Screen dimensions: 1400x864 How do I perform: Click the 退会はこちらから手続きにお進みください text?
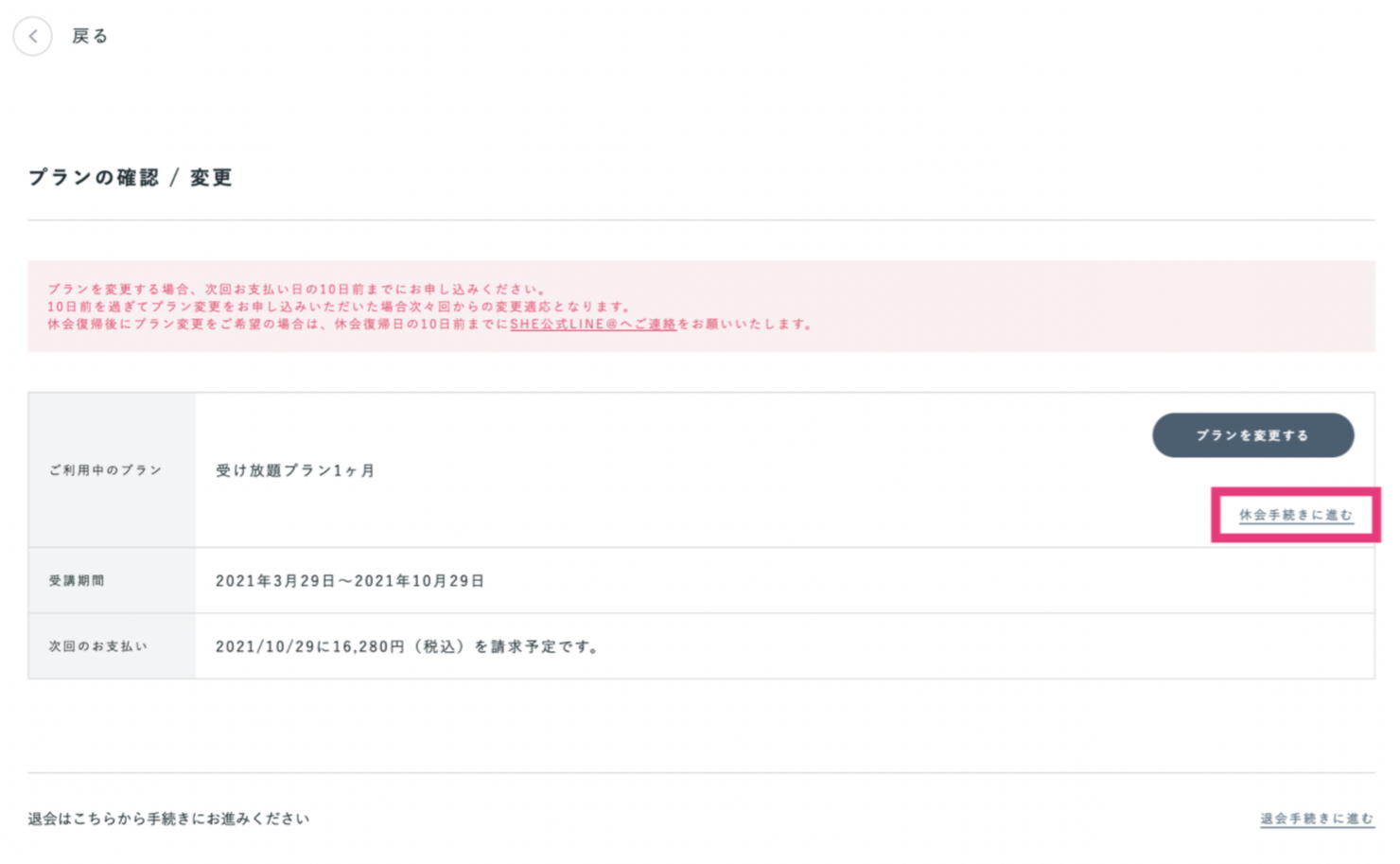(168, 819)
